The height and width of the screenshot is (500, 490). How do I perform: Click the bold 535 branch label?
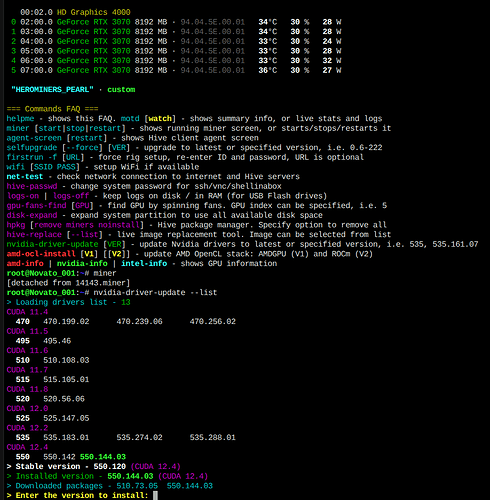pos(23,437)
